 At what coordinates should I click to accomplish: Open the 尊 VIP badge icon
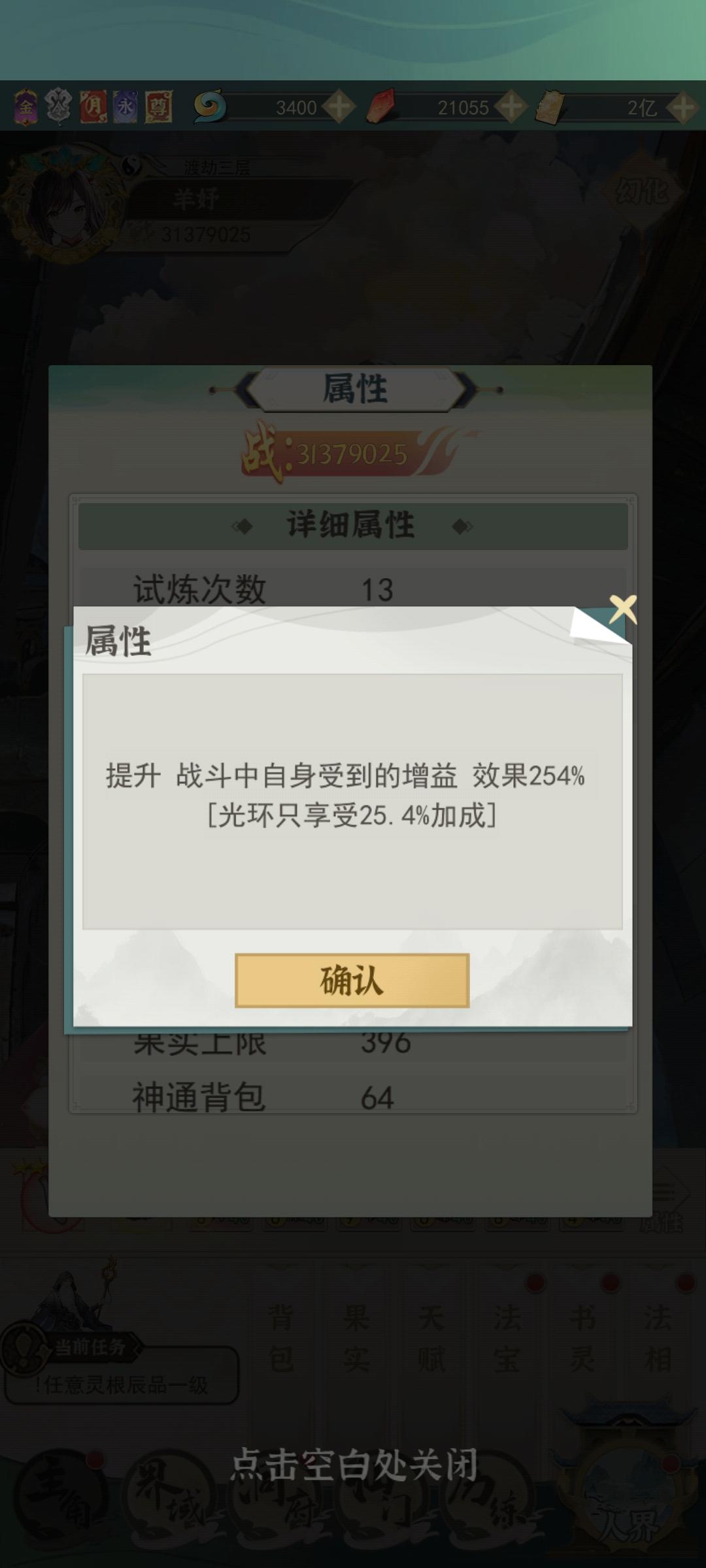(158, 106)
